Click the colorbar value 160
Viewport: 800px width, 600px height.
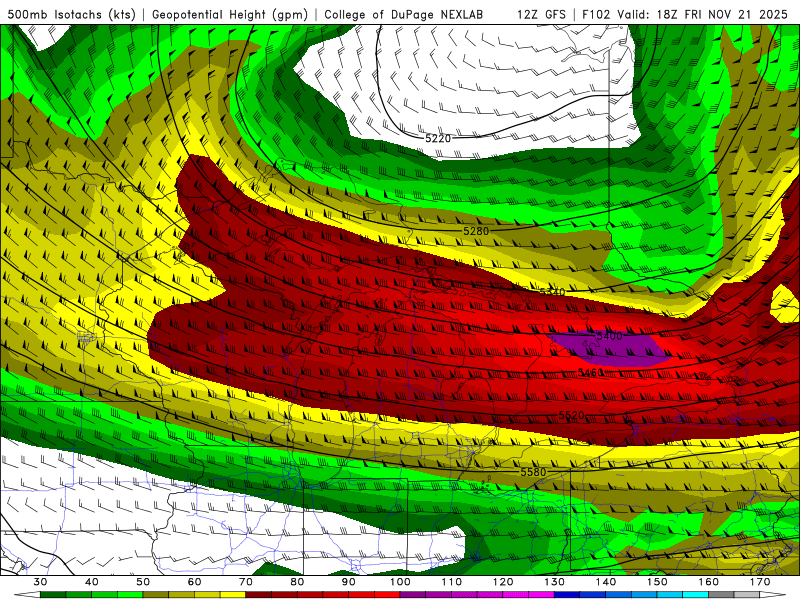(709, 582)
